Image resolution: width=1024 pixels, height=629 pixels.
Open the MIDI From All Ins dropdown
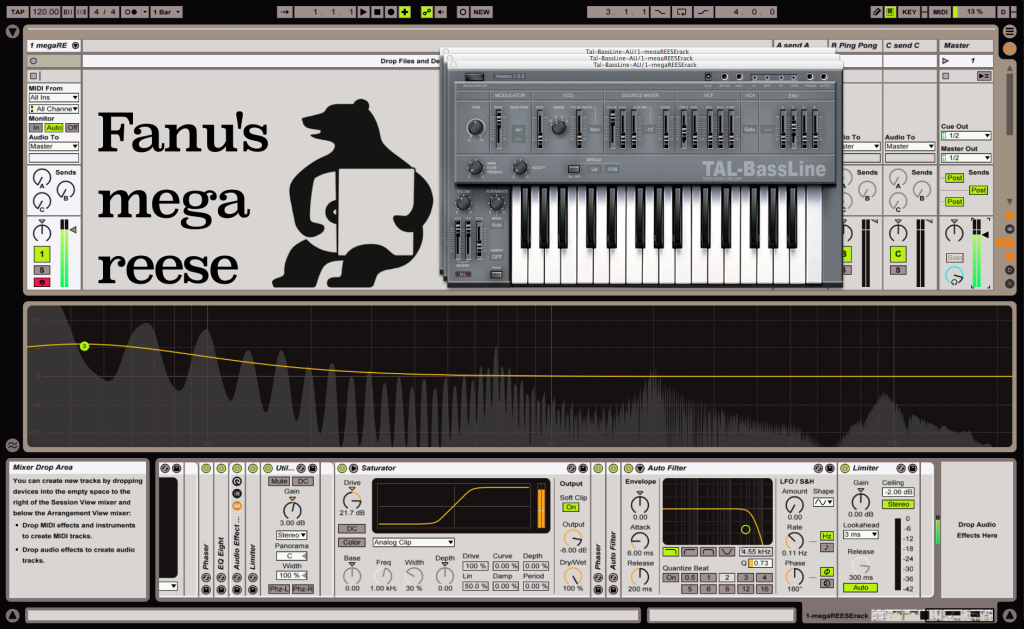[54, 97]
